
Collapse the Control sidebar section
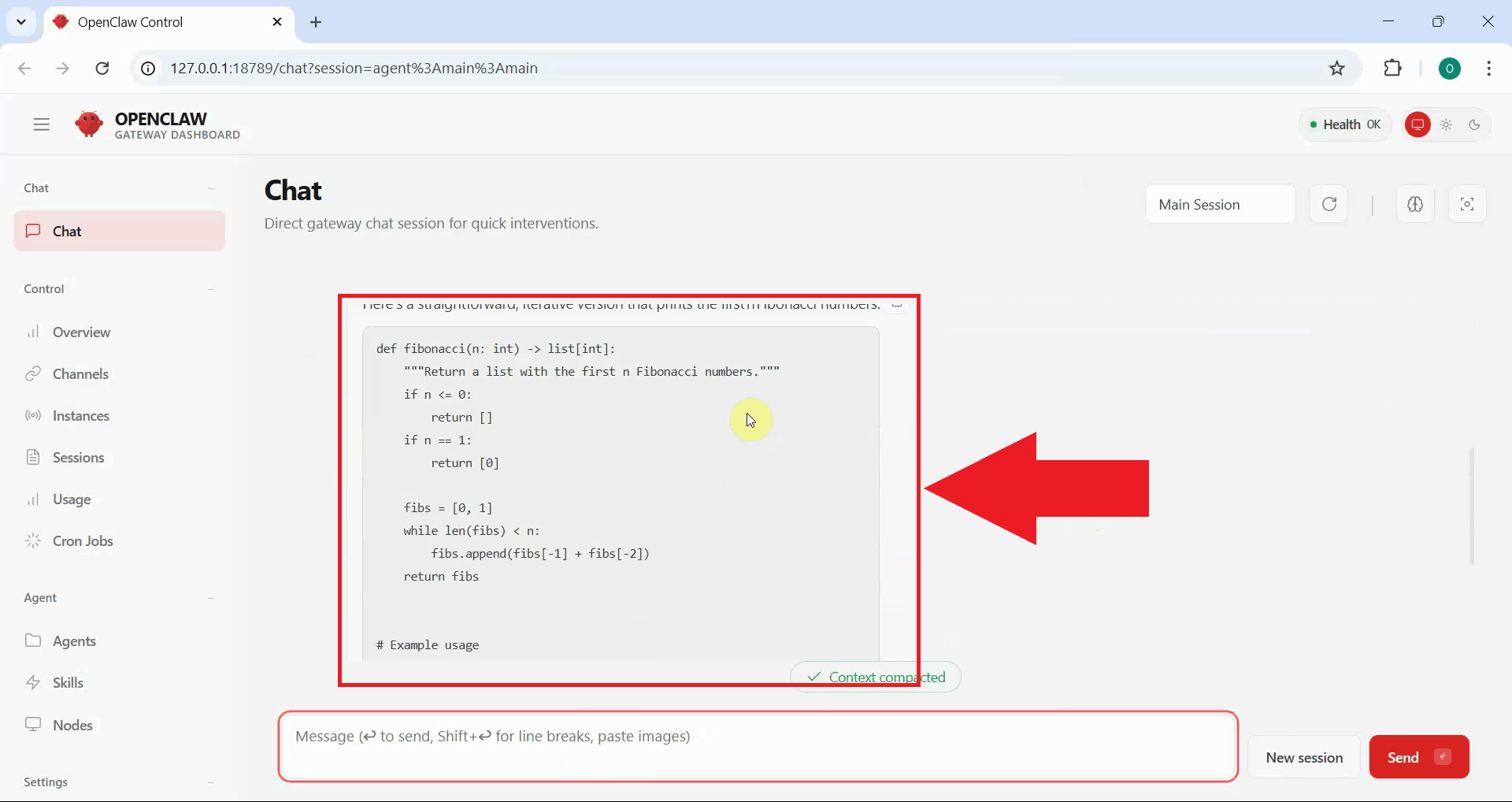coord(210,289)
